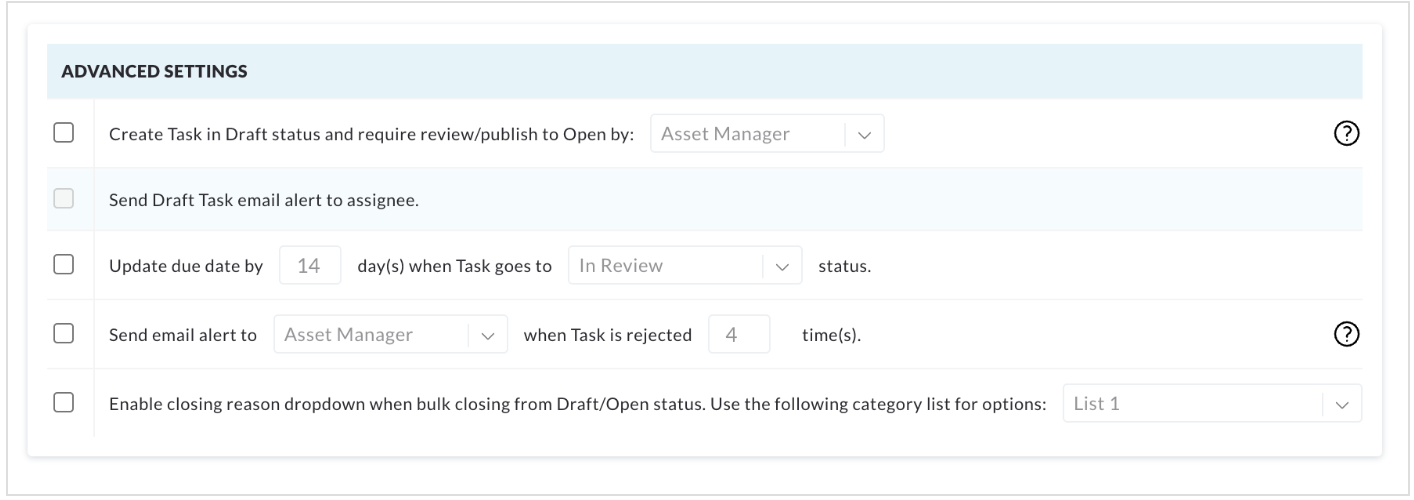Image resolution: width=1414 pixels, height=500 pixels.
Task: Tick Send Draft Task email alert checkbox
Action: point(64,199)
